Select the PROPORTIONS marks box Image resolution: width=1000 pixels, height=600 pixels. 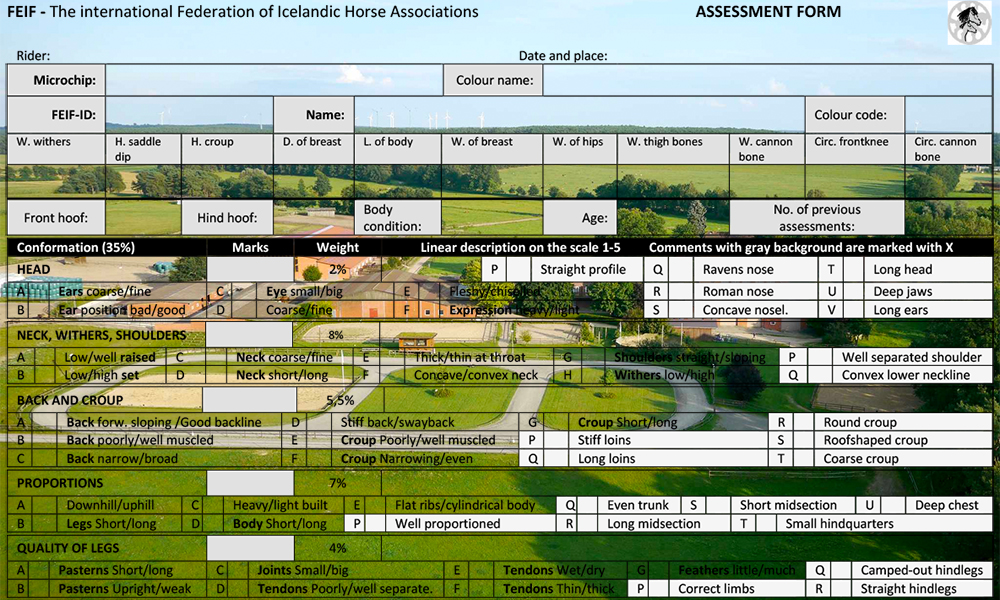250,483
